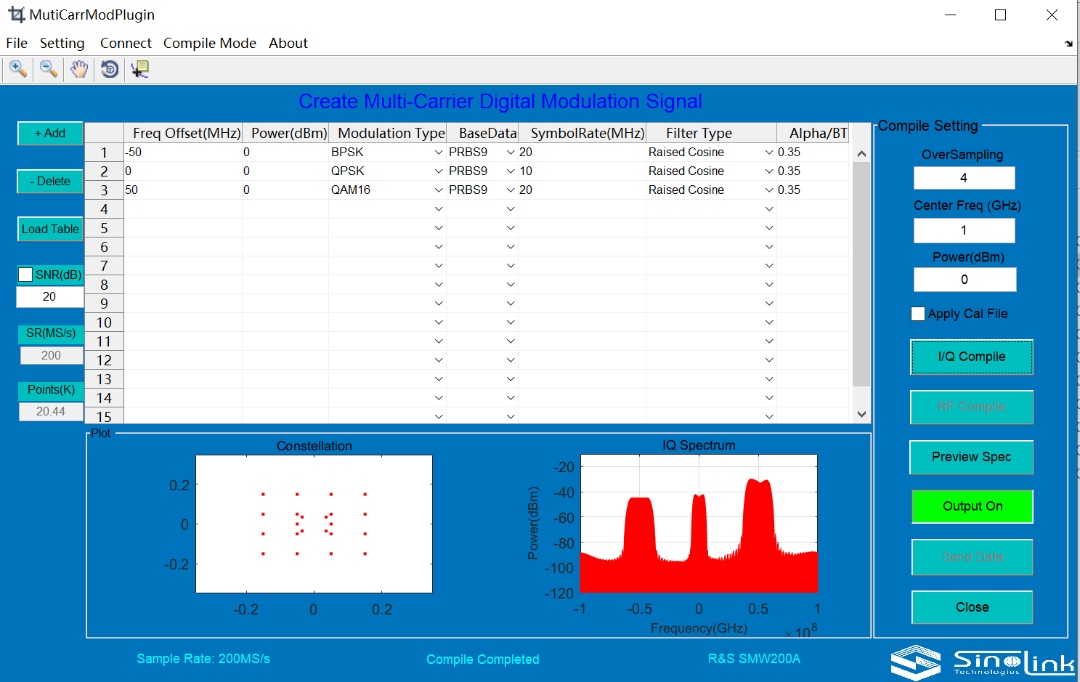The image size is (1080, 682).
Task: Click the Close button in Compile Setting
Action: coord(972,607)
